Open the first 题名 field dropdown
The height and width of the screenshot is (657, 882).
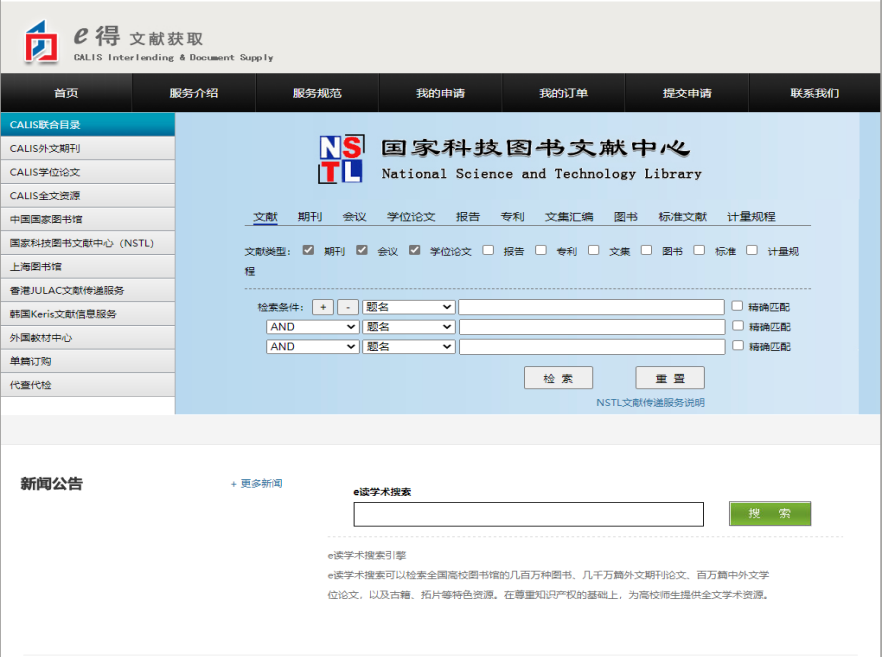click(408, 307)
